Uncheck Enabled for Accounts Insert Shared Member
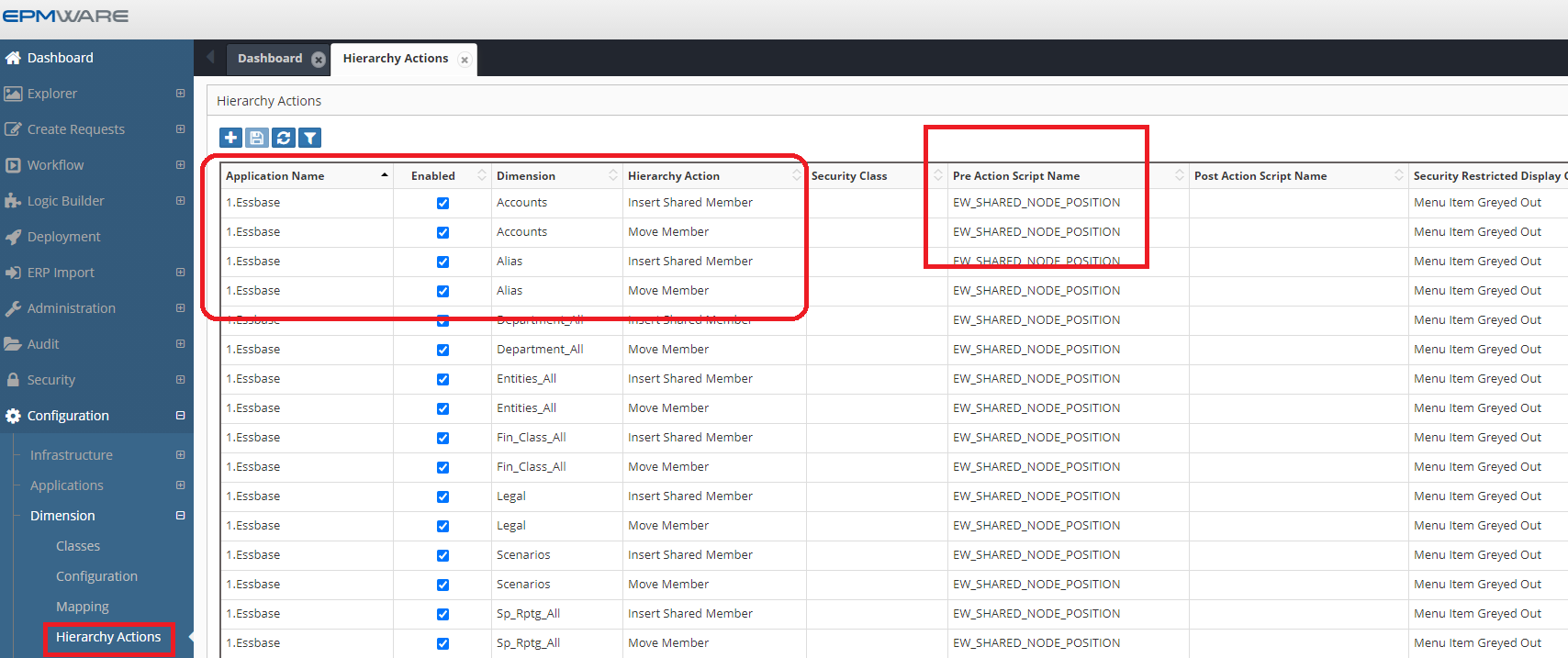The height and width of the screenshot is (658, 1568). (x=442, y=203)
